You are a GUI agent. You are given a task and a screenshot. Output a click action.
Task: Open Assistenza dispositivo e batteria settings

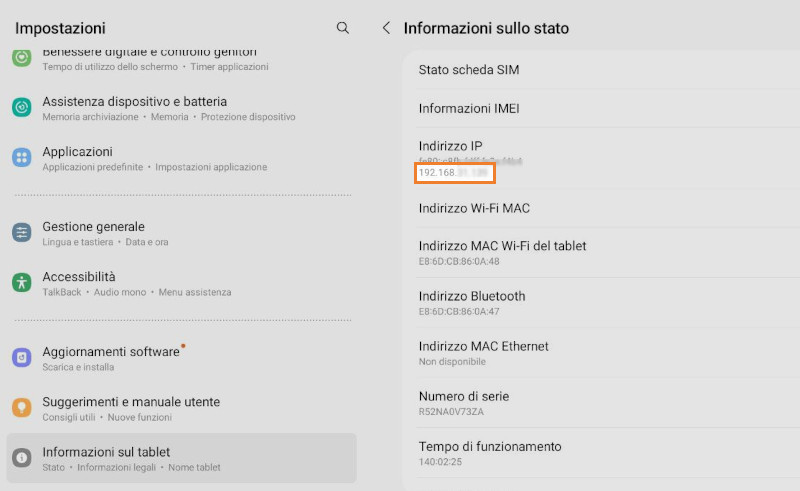point(181,108)
